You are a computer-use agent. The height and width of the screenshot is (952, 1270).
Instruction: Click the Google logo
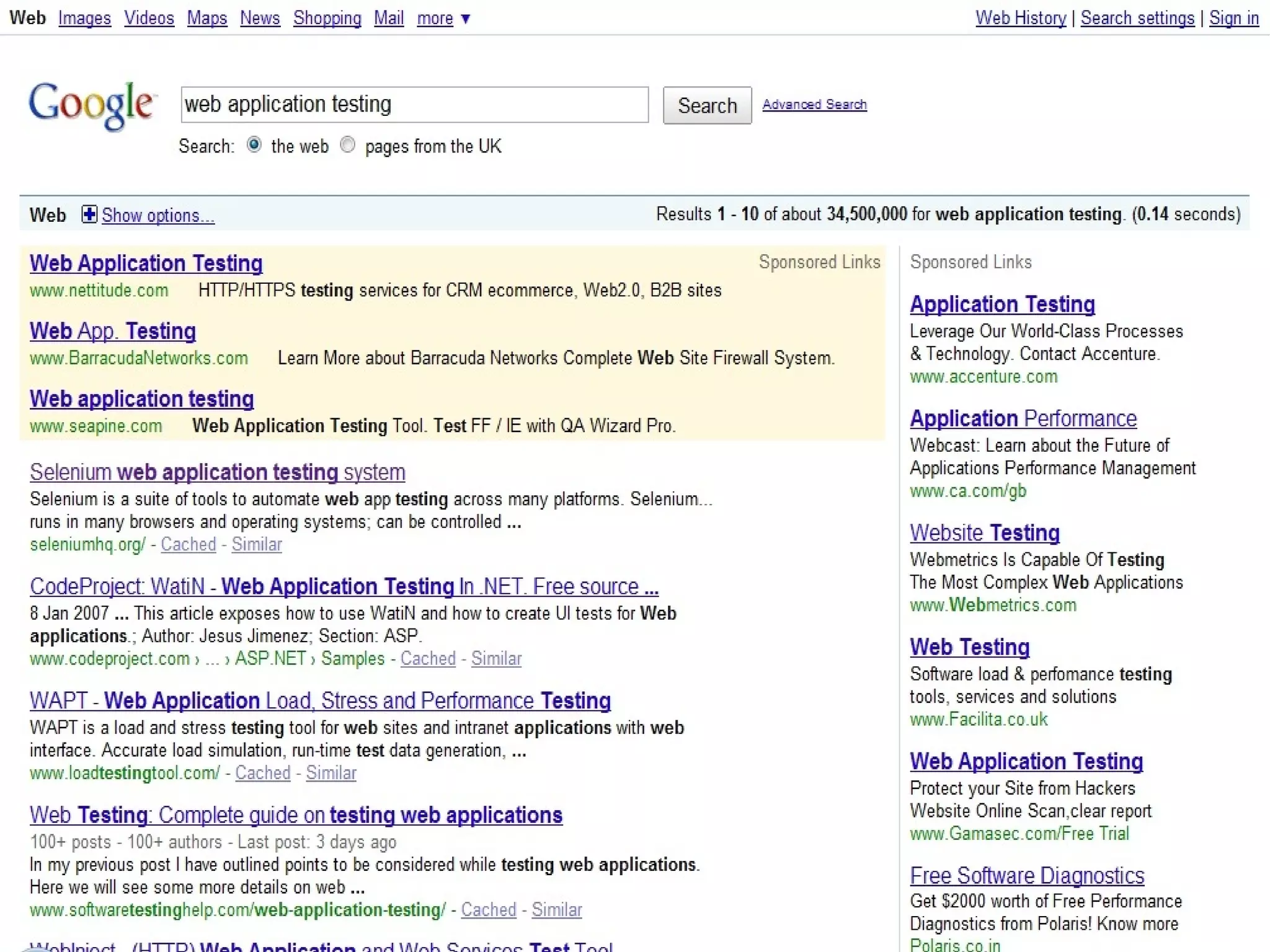[x=92, y=105]
